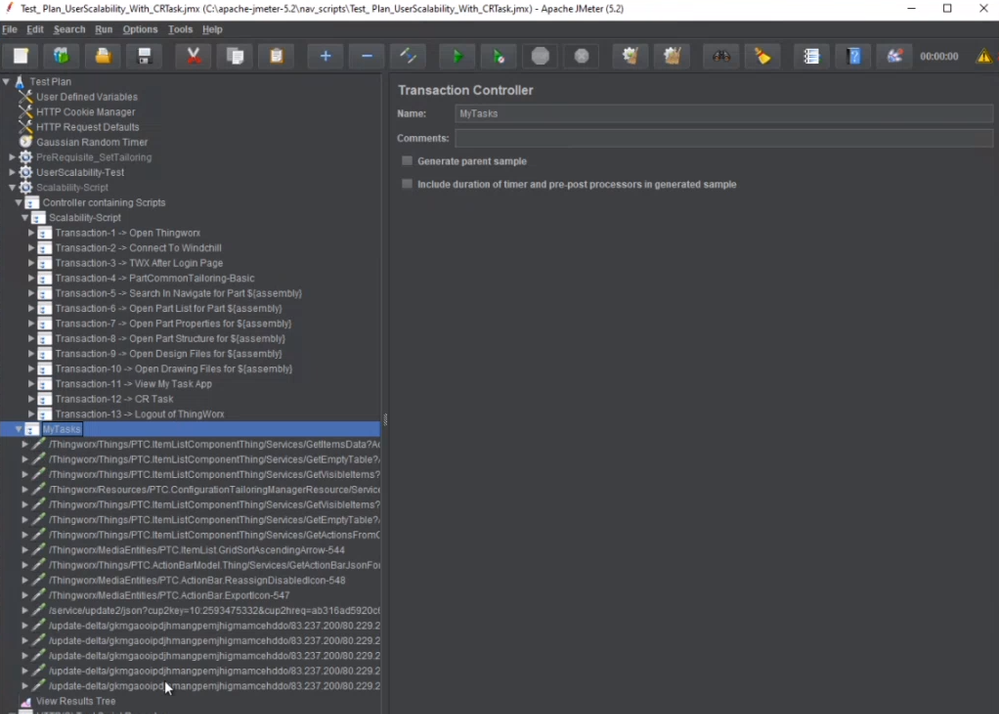Select User Defined Variables element

click(87, 97)
